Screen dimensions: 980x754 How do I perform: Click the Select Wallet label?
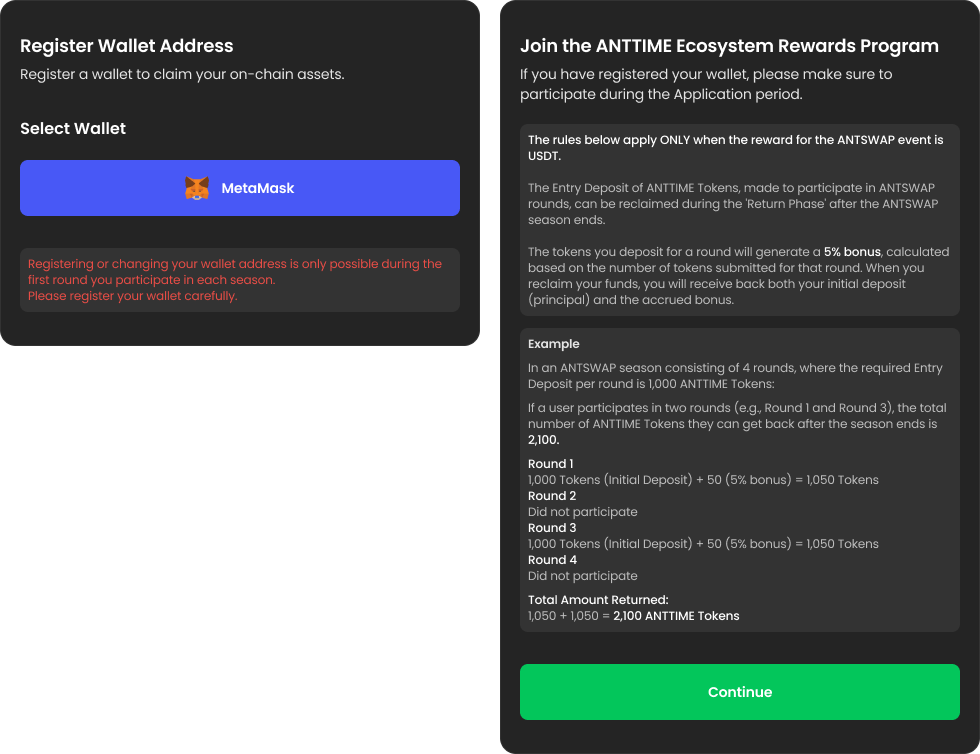coord(73,128)
